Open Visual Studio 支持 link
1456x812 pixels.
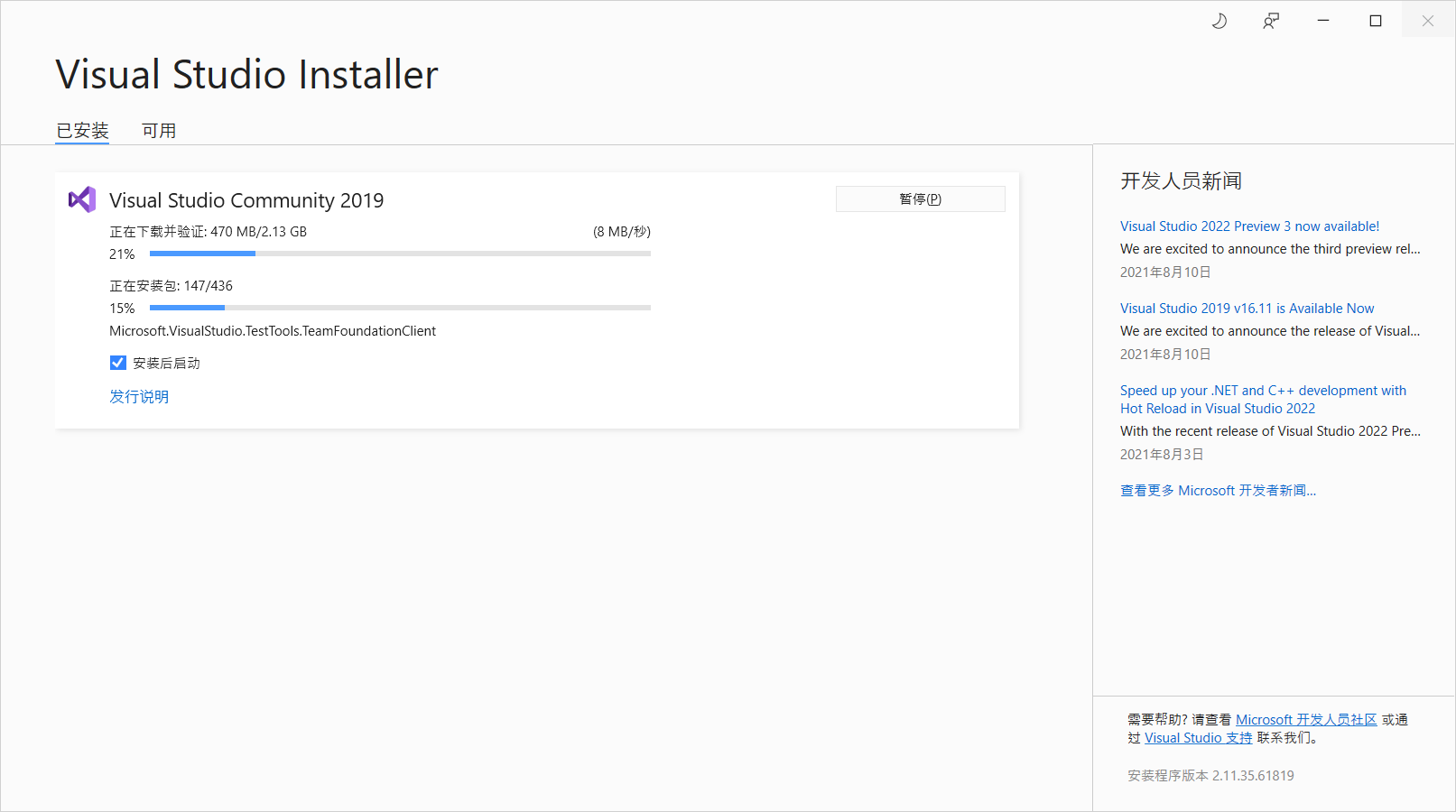[1198, 738]
